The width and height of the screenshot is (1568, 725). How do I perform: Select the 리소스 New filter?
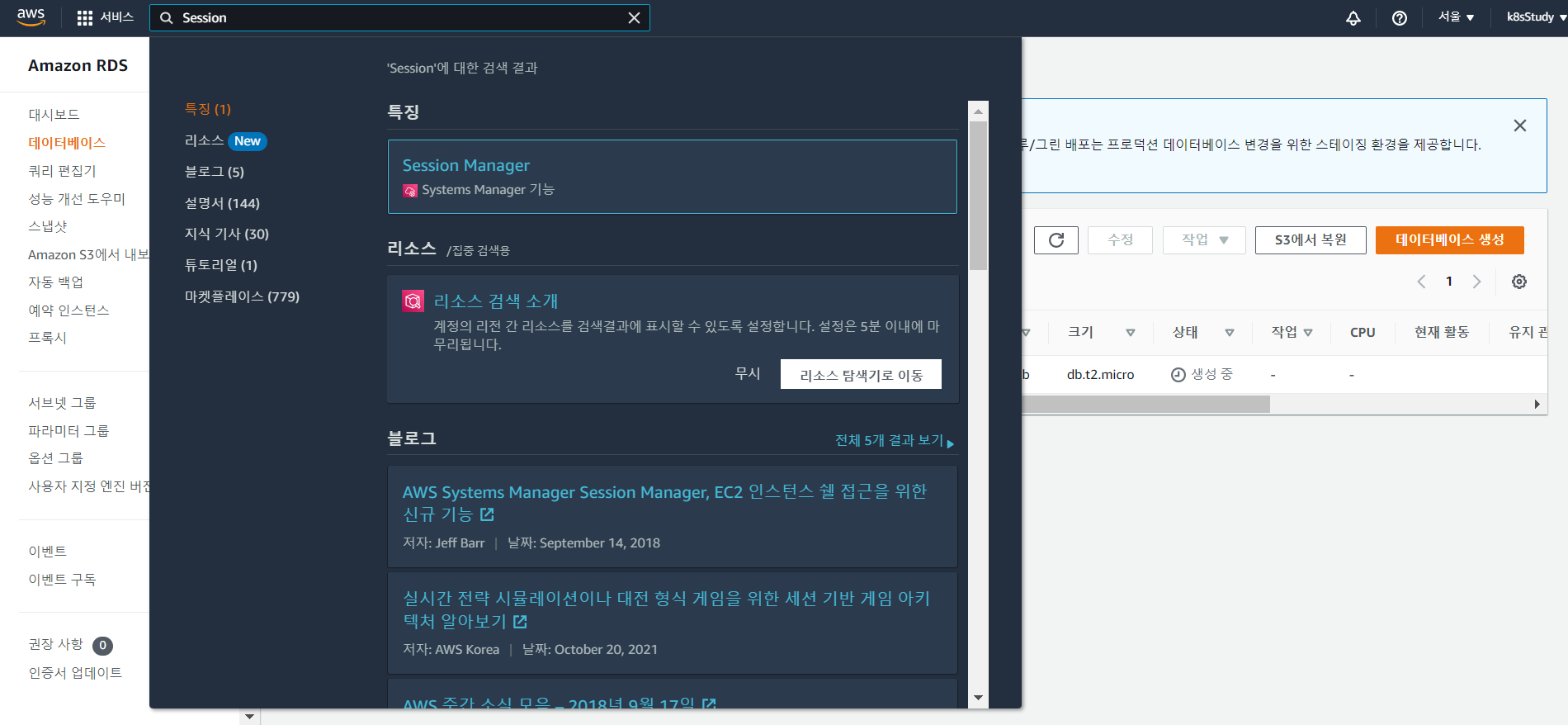coord(225,141)
